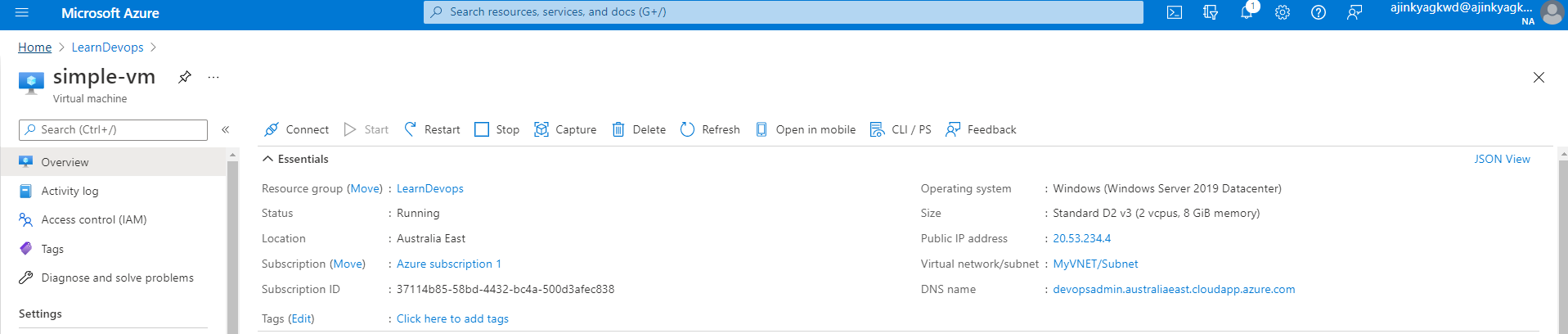Open the help question mark icon
The height and width of the screenshot is (334, 1568).
tap(1319, 12)
